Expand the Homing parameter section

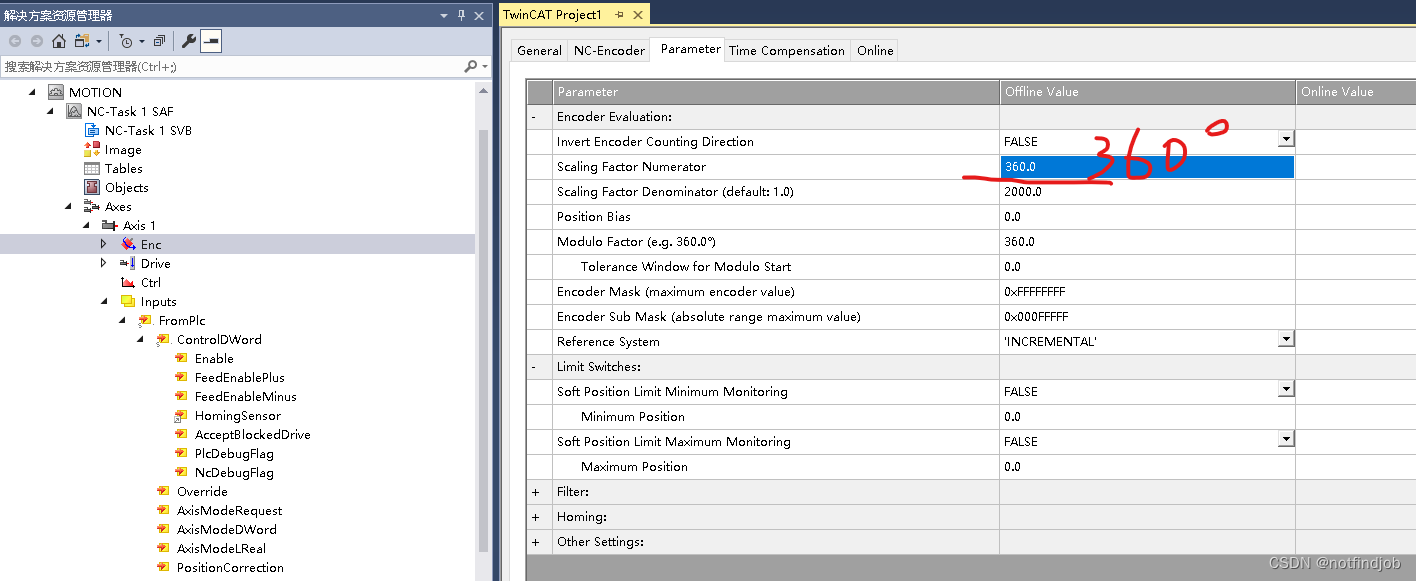point(536,516)
